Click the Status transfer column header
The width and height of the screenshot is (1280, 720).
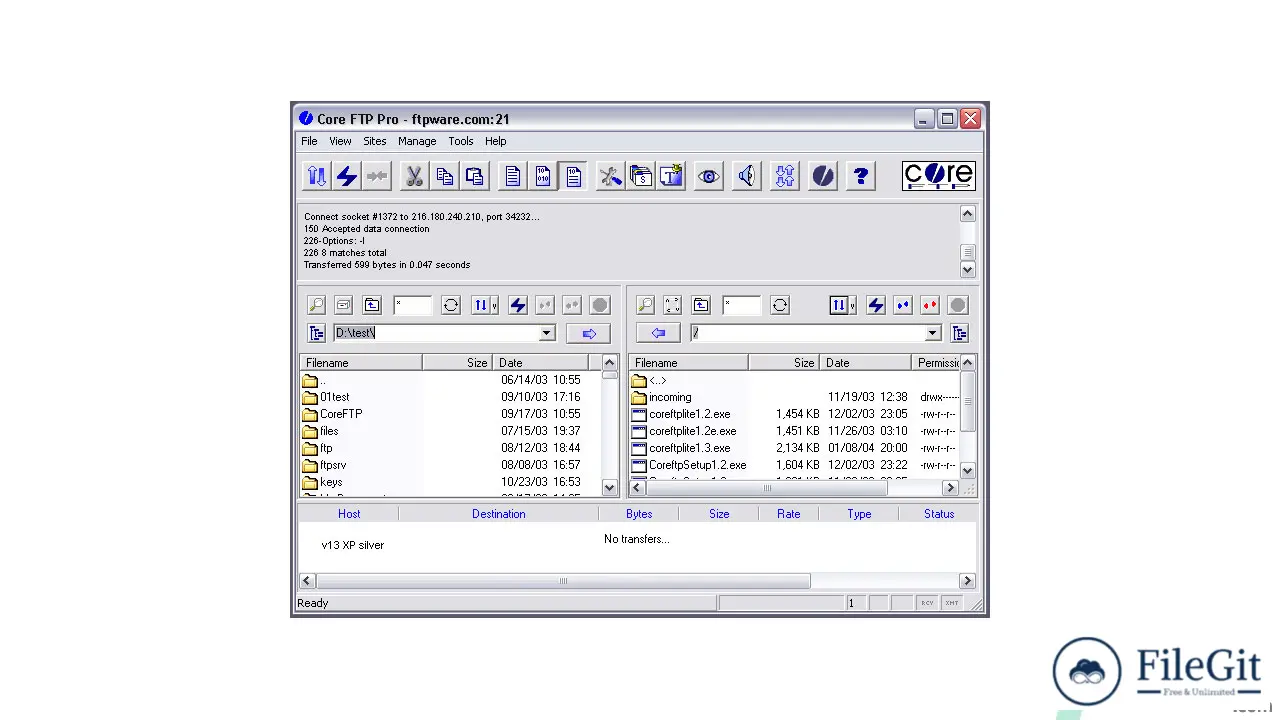click(938, 514)
